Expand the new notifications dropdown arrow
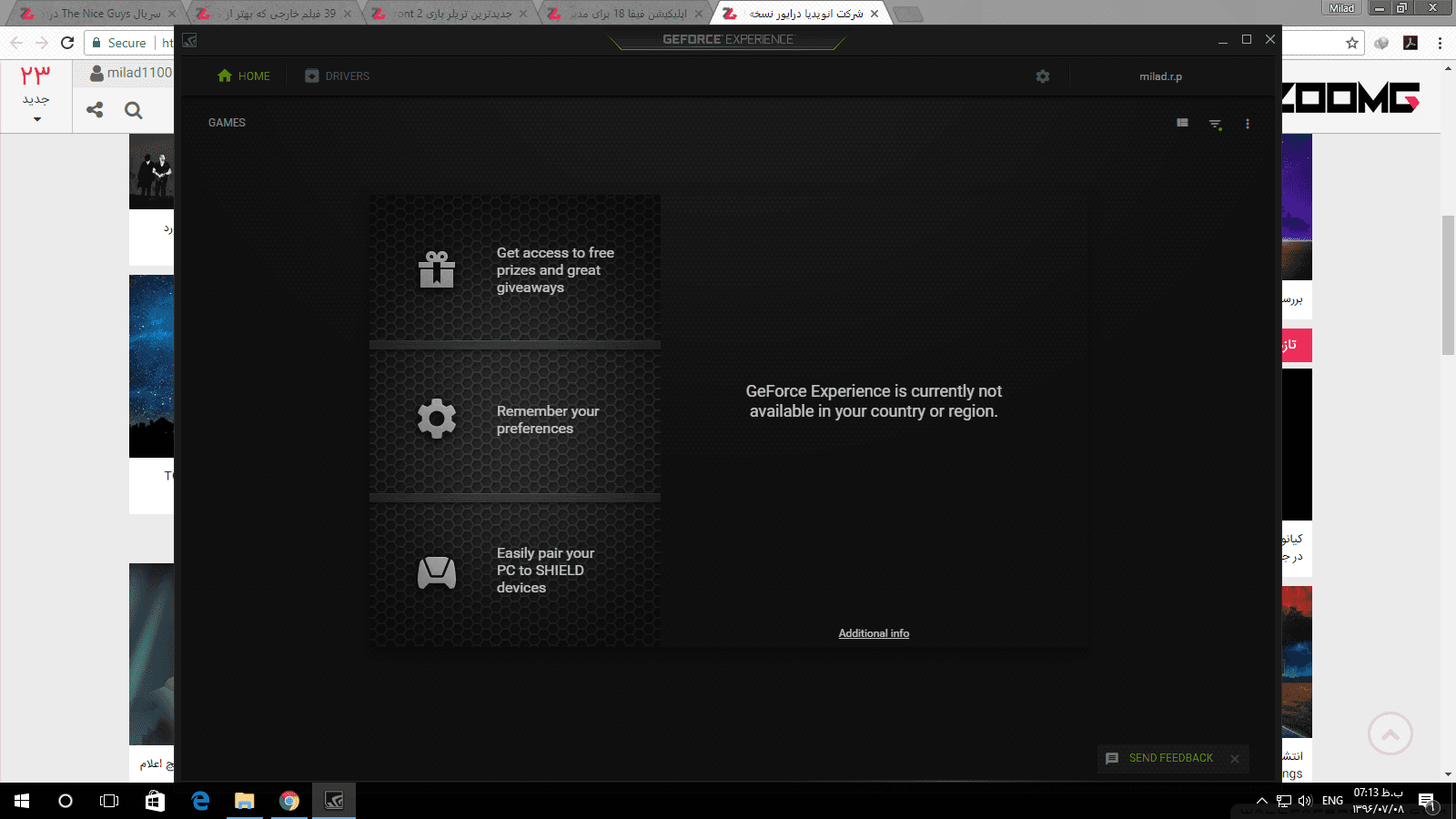Image resolution: width=1456 pixels, height=819 pixels. (x=37, y=119)
